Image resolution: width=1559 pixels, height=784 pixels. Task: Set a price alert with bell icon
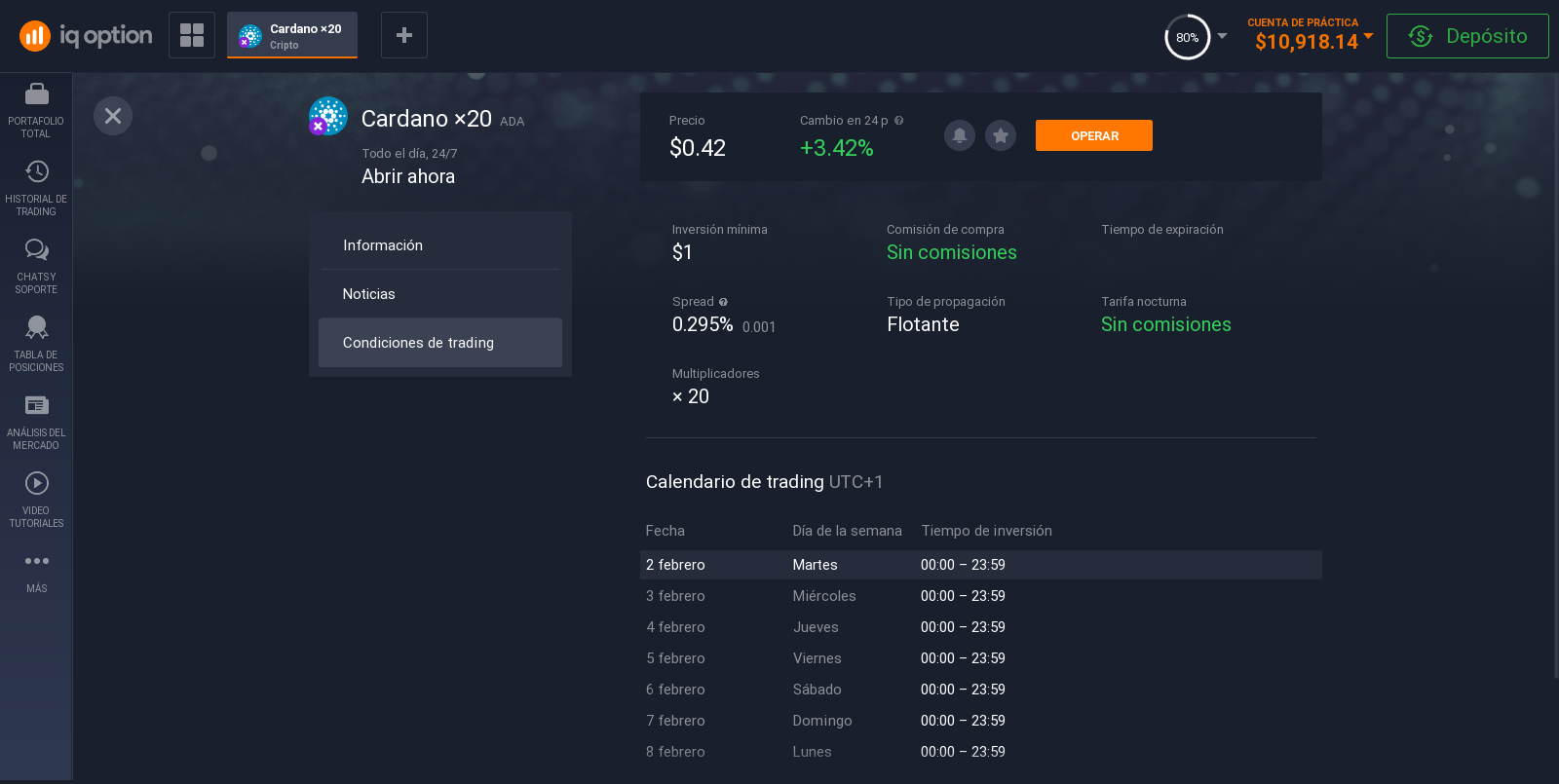960,135
